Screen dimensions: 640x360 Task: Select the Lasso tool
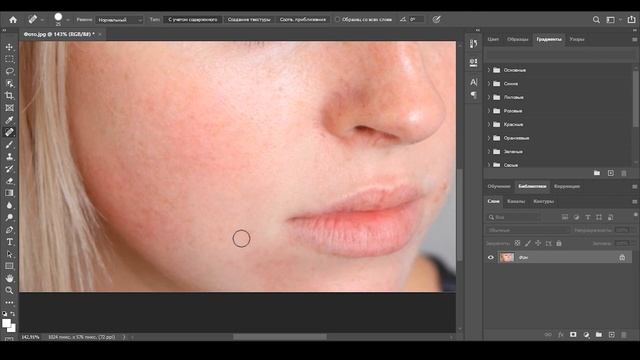pos(9,71)
